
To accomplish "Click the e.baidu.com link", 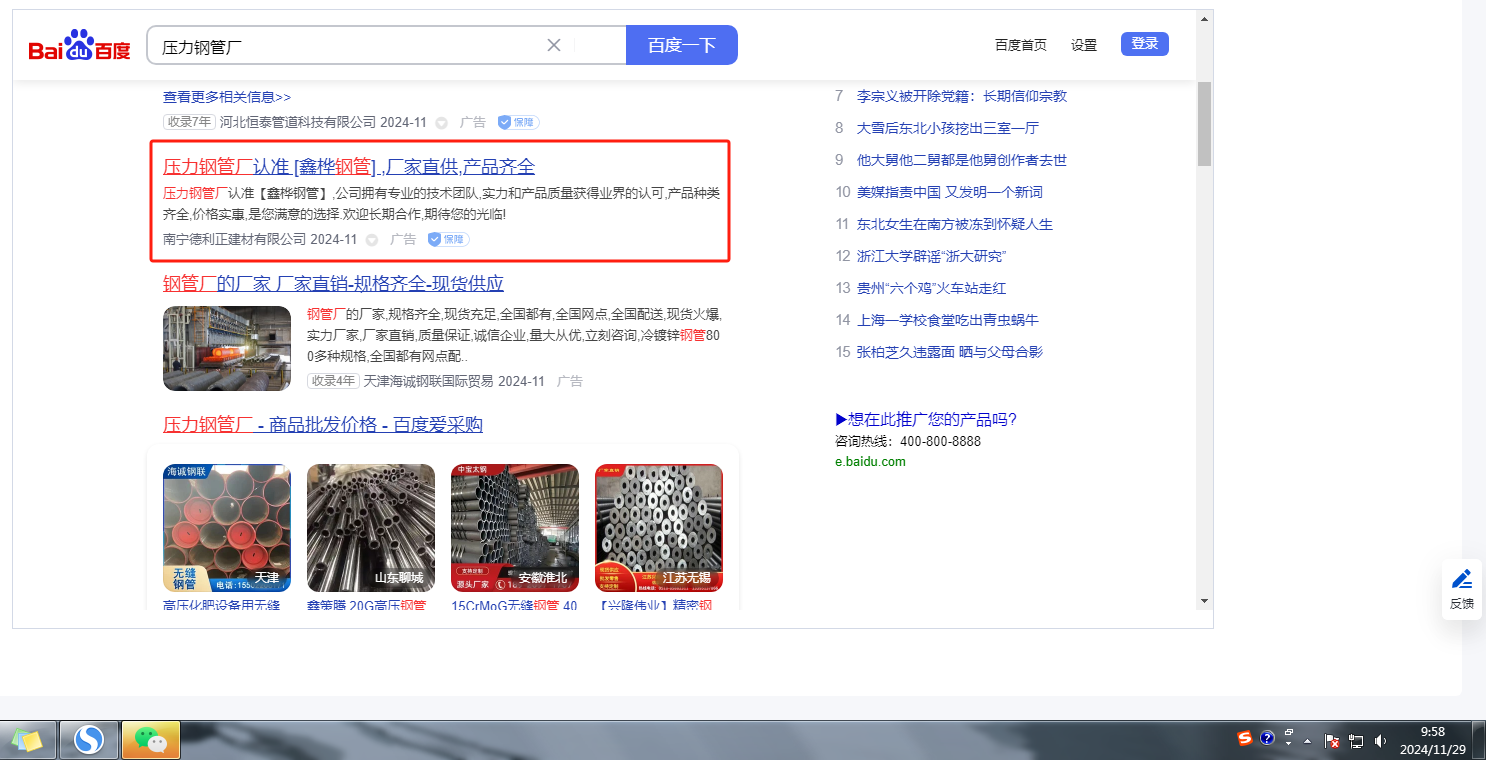I will [870, 461].
